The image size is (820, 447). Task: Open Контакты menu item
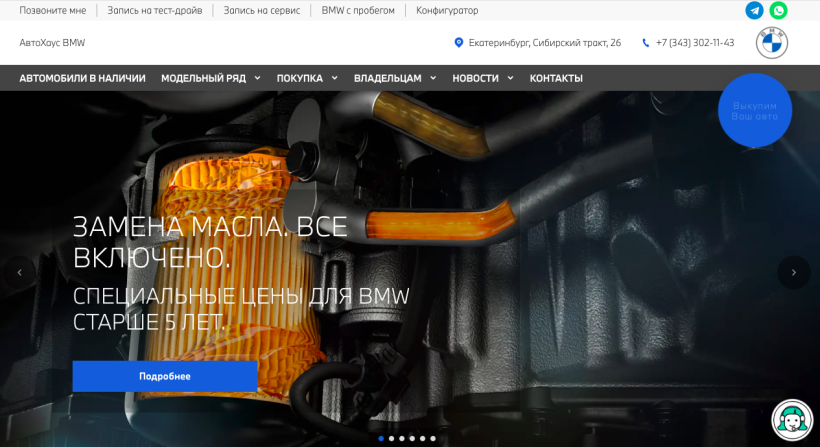click(x=556, y=78)
